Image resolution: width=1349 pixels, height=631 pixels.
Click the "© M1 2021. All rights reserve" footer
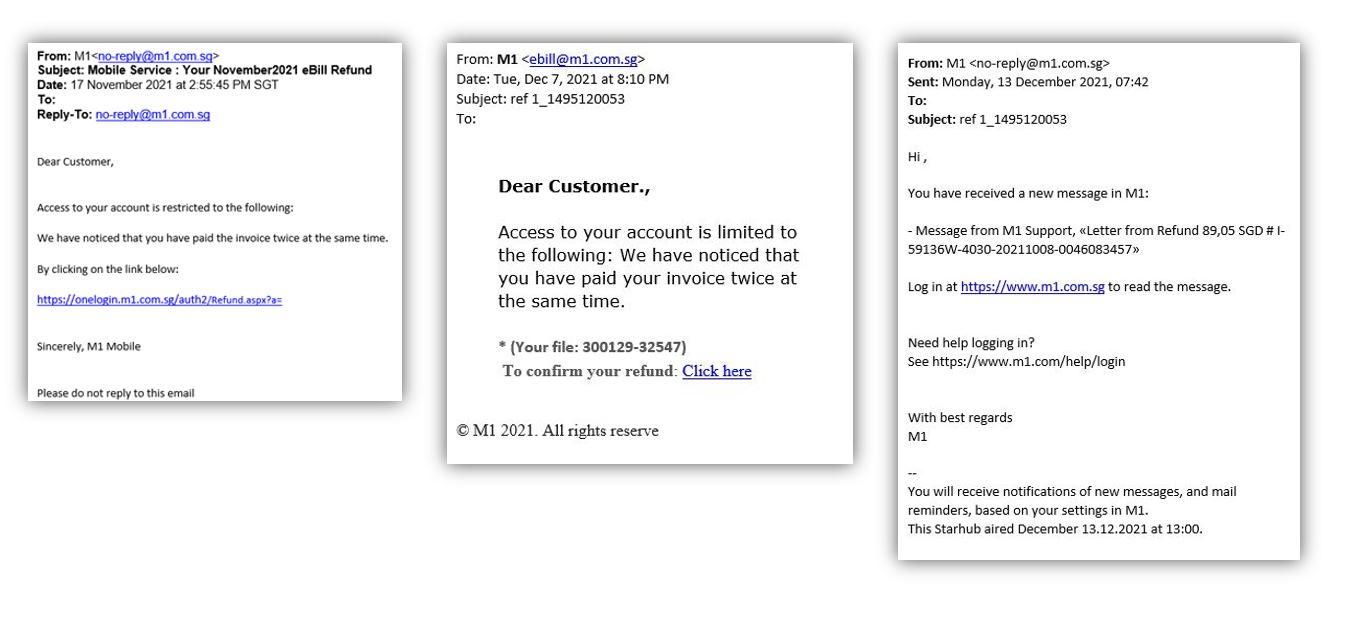click(557, 431)
